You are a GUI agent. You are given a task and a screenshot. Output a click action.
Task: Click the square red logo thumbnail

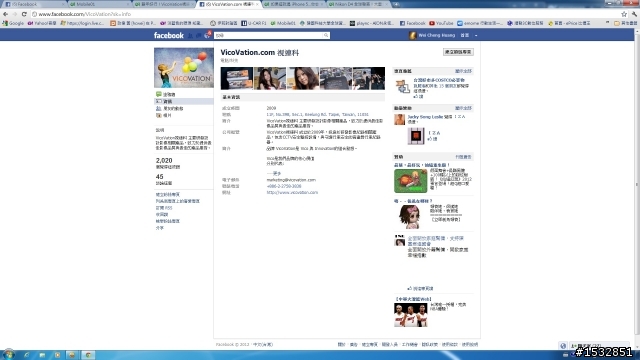pos(416,136)
